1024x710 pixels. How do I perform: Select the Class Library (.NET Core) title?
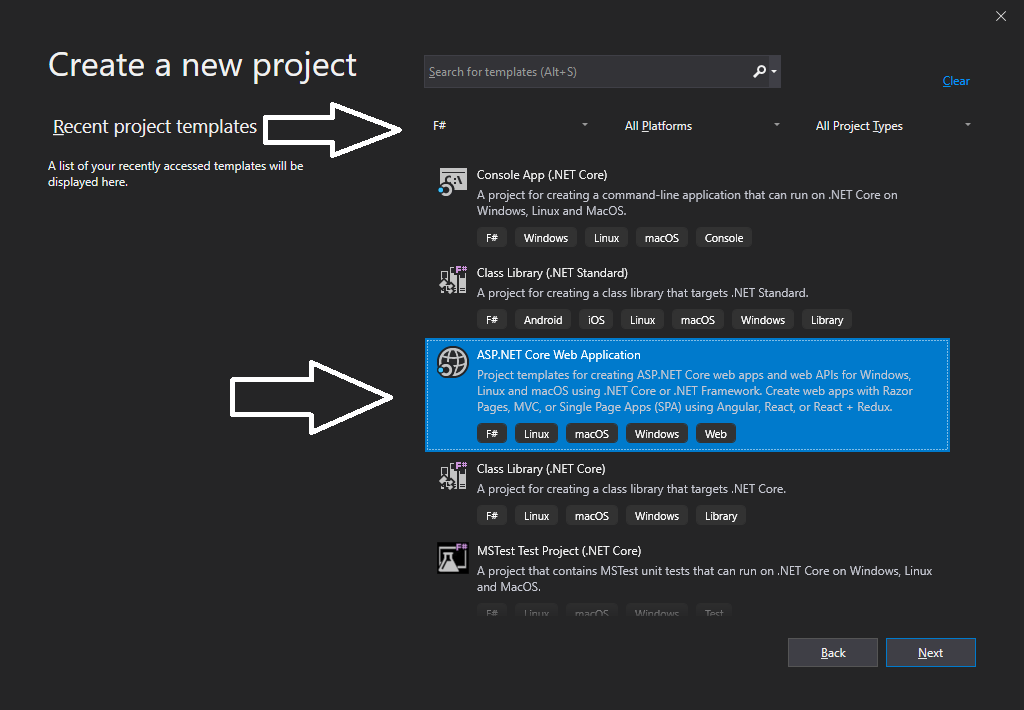(541, 469)
